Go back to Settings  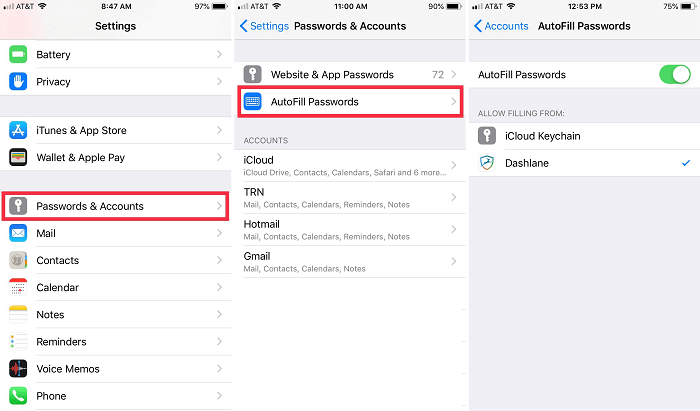[264, 26]
